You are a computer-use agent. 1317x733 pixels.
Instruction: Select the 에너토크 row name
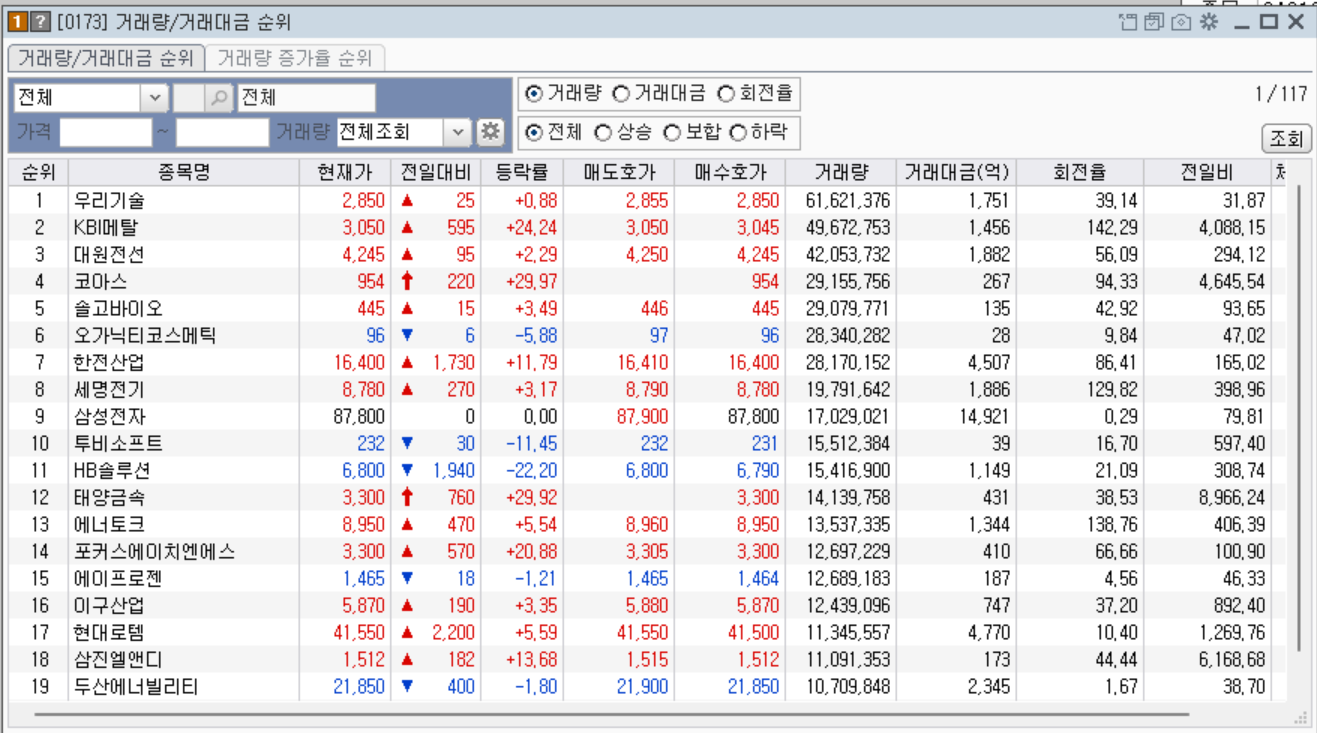point(109,525)
